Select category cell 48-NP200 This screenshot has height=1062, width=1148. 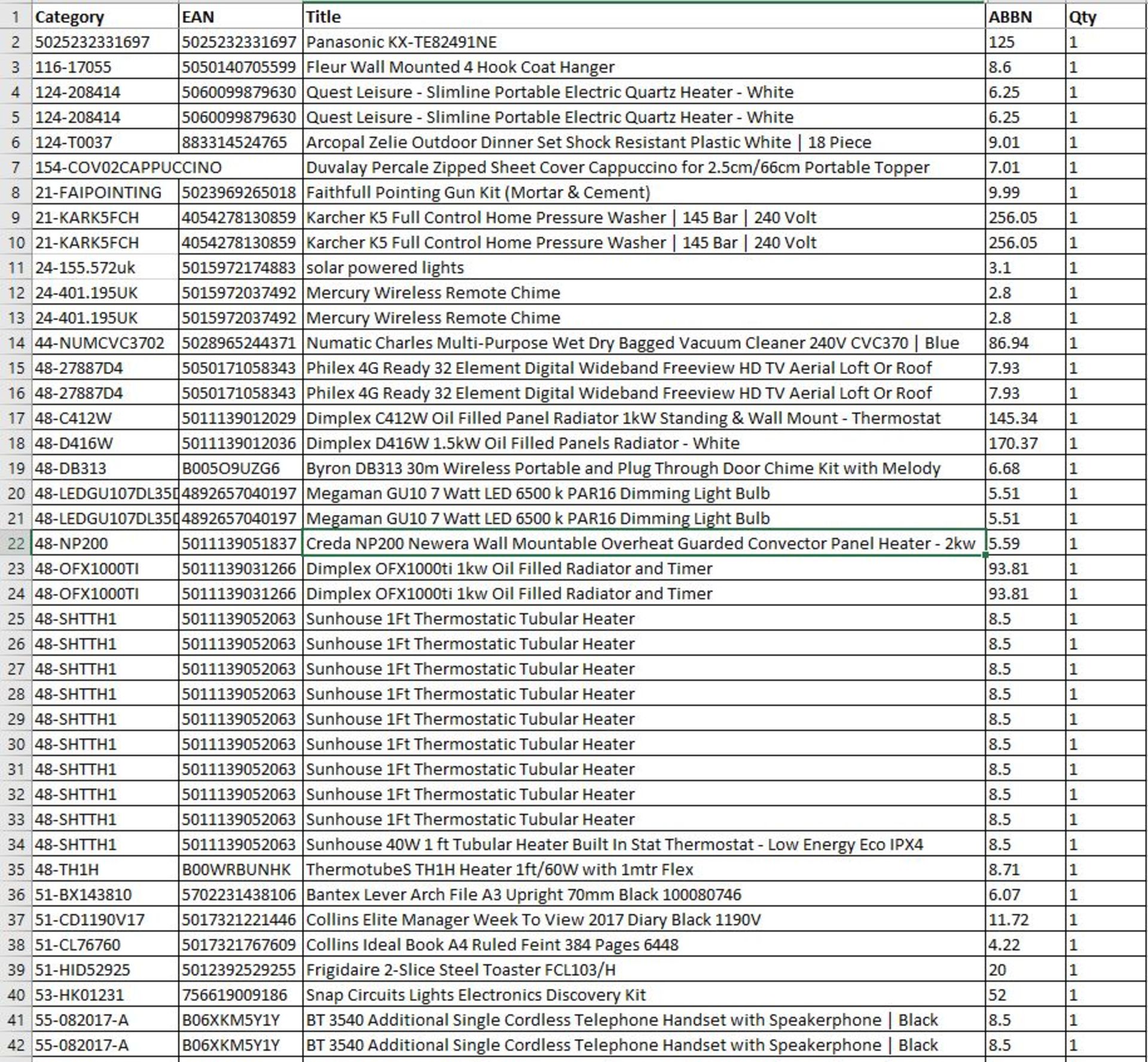(x=105, y=543)
